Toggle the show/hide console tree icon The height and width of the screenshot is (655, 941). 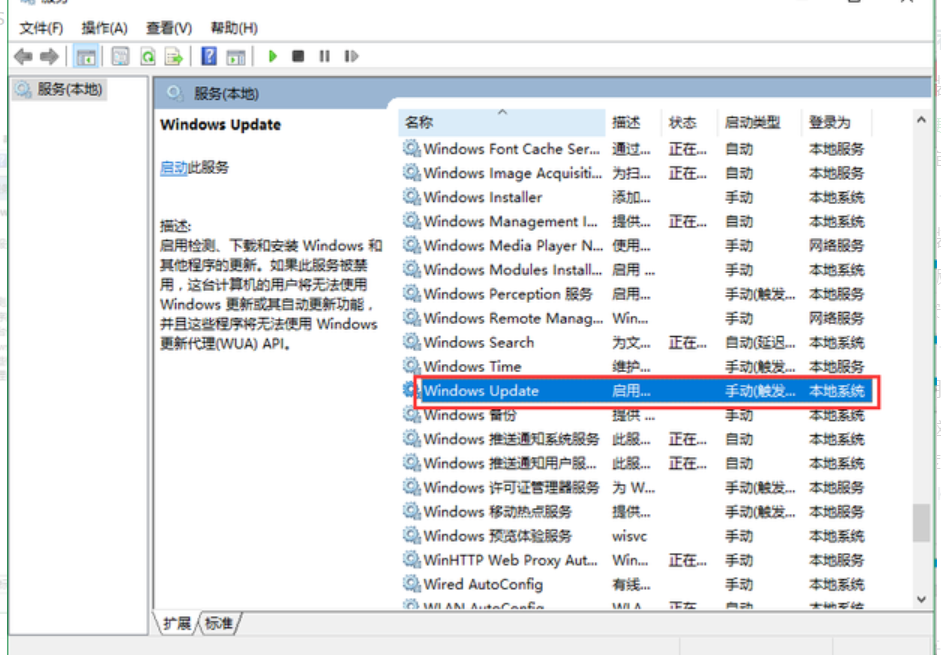(x=87, y=57)
